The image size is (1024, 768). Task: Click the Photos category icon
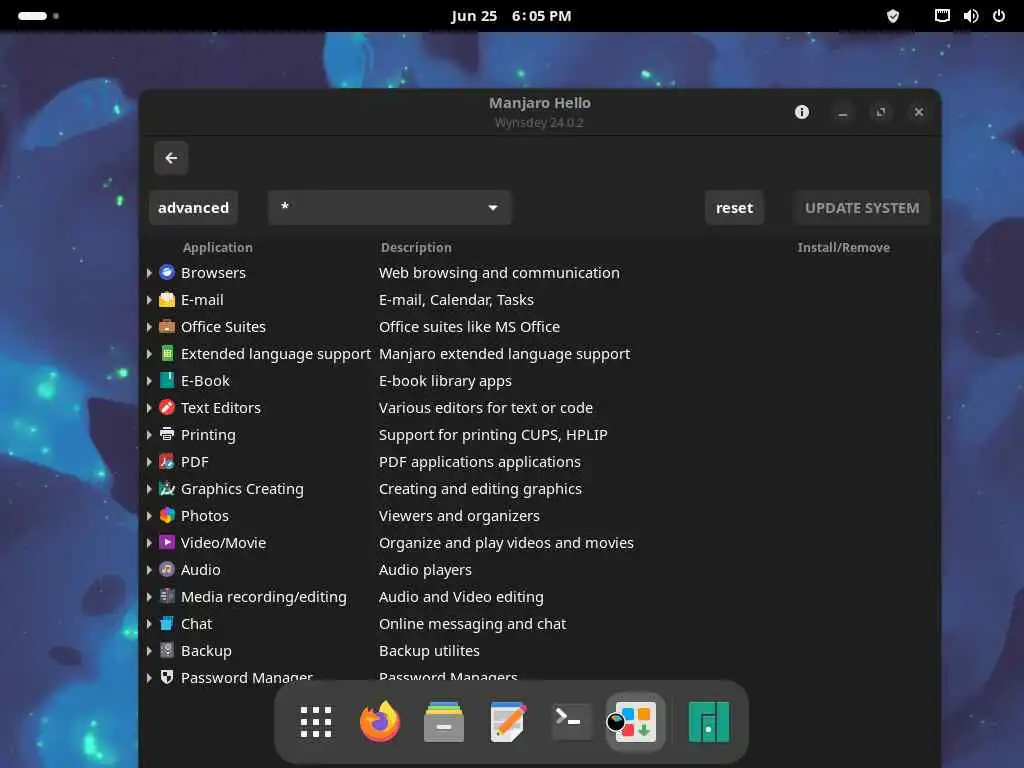167,515
